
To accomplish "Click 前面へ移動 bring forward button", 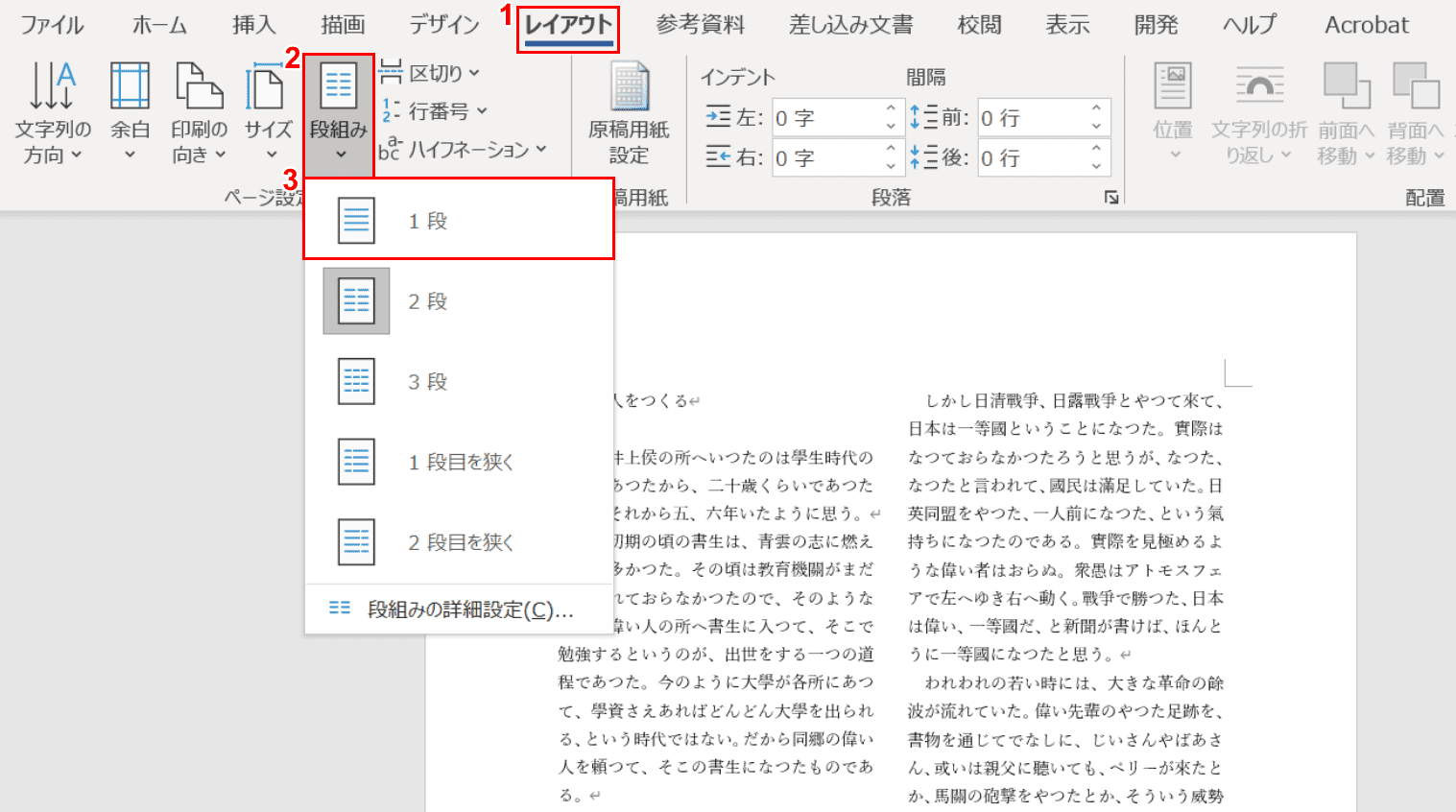I will 1346,113.
